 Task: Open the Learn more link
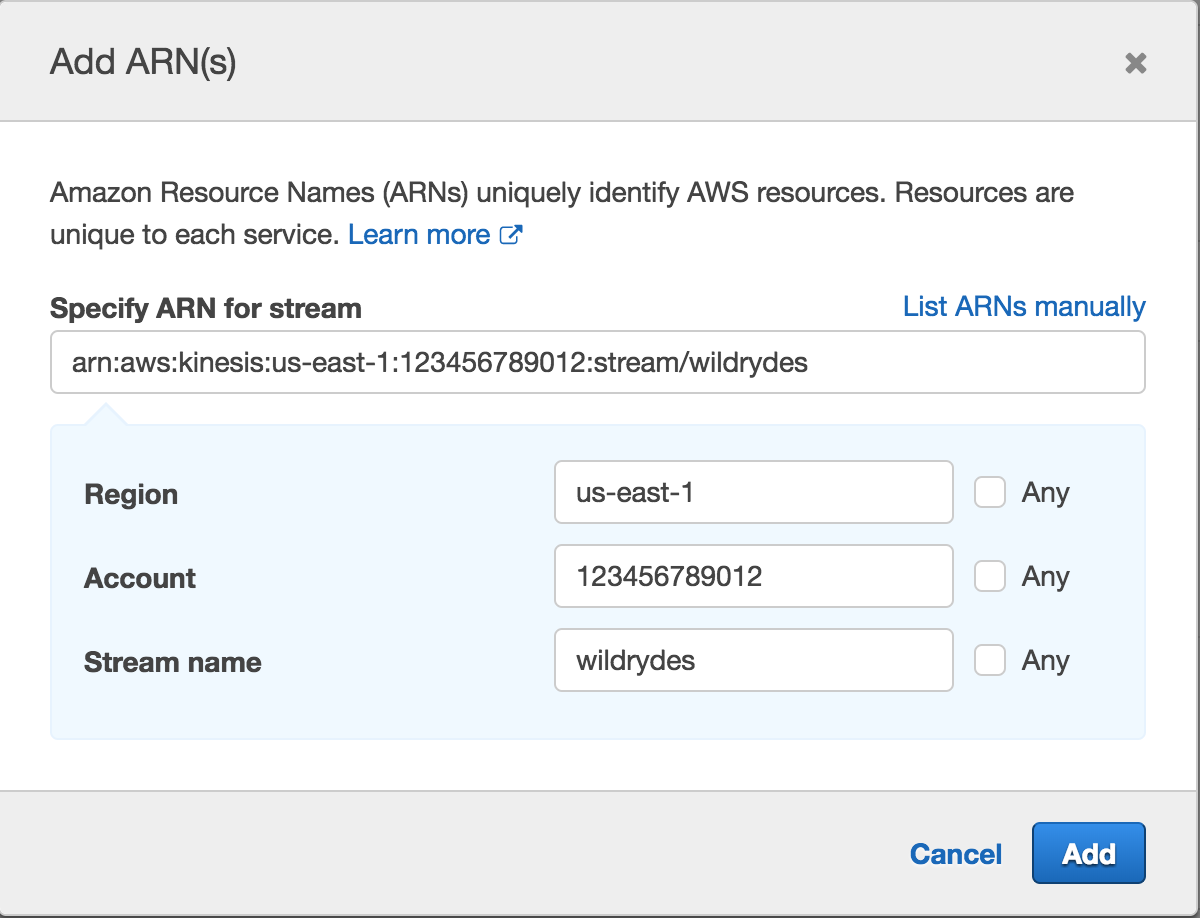(x=419, y=234)
